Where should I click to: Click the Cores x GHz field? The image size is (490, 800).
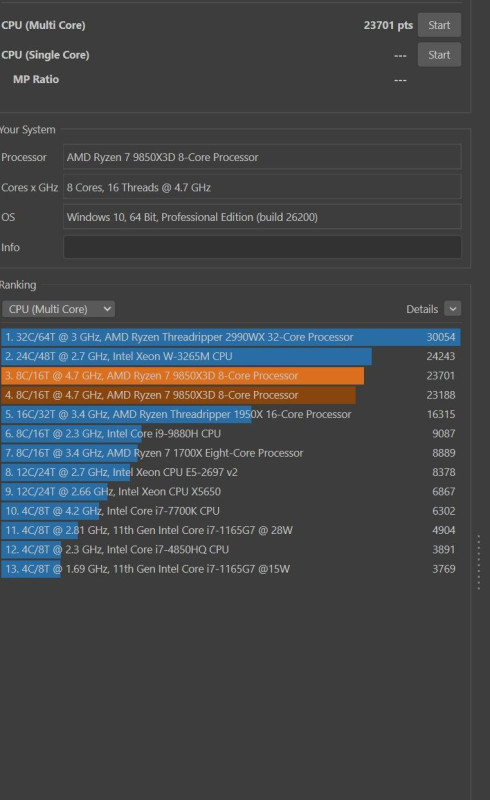pos(262,187)
